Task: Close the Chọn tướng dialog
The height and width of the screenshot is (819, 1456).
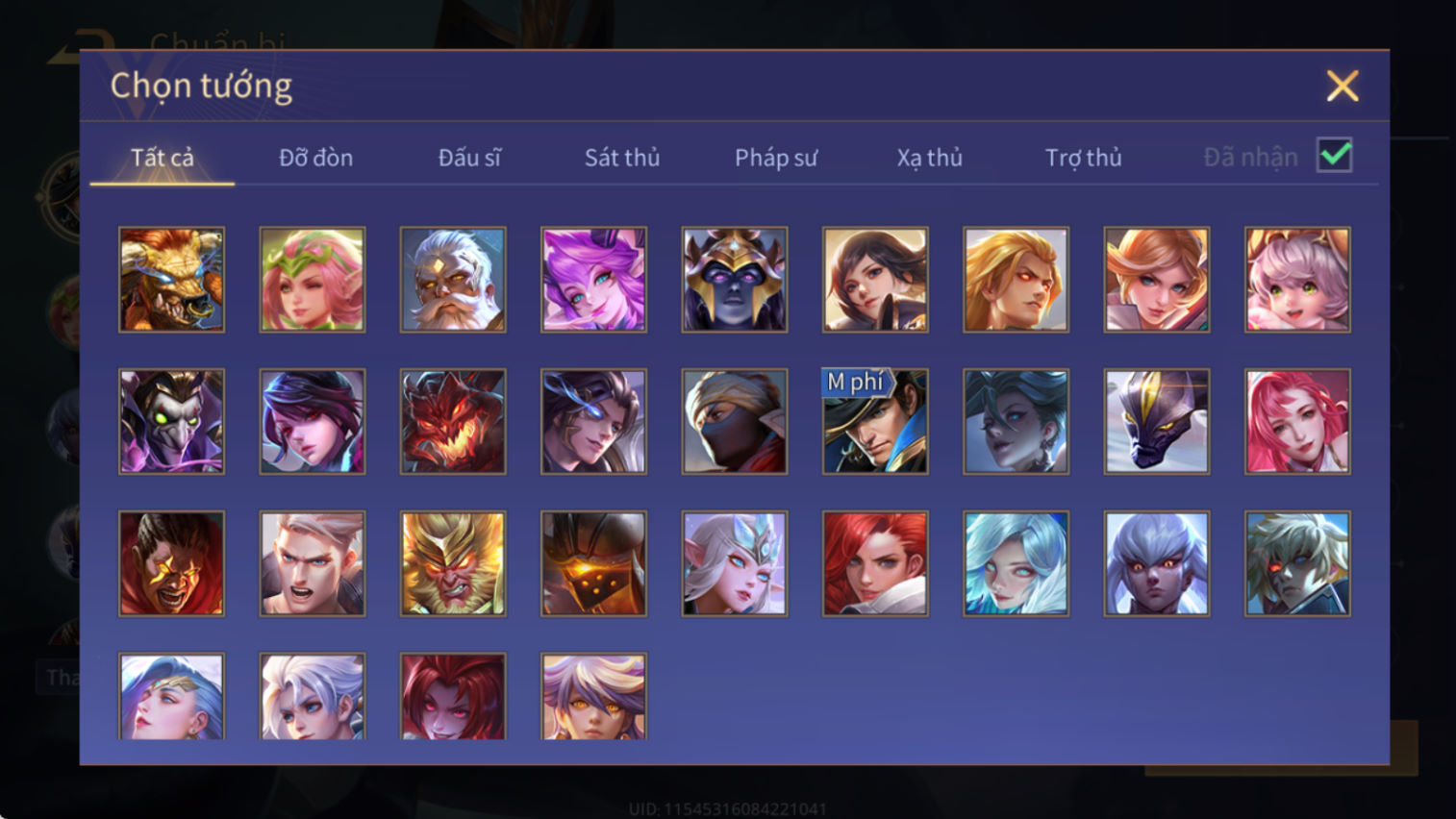Action: (1343, 87)
